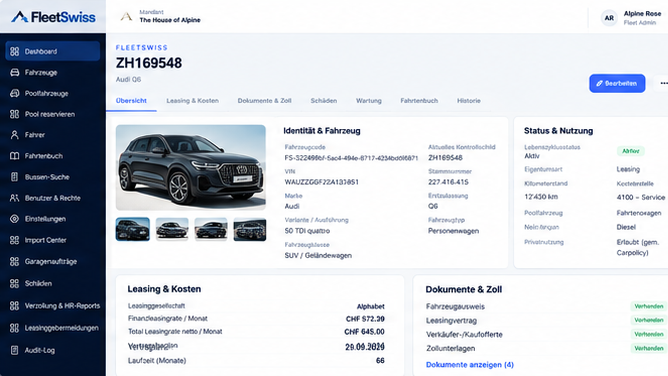The height and width of the screenshot is (376, 668).
Task: Select the third car thumbnail
Action: click(211, 229)
